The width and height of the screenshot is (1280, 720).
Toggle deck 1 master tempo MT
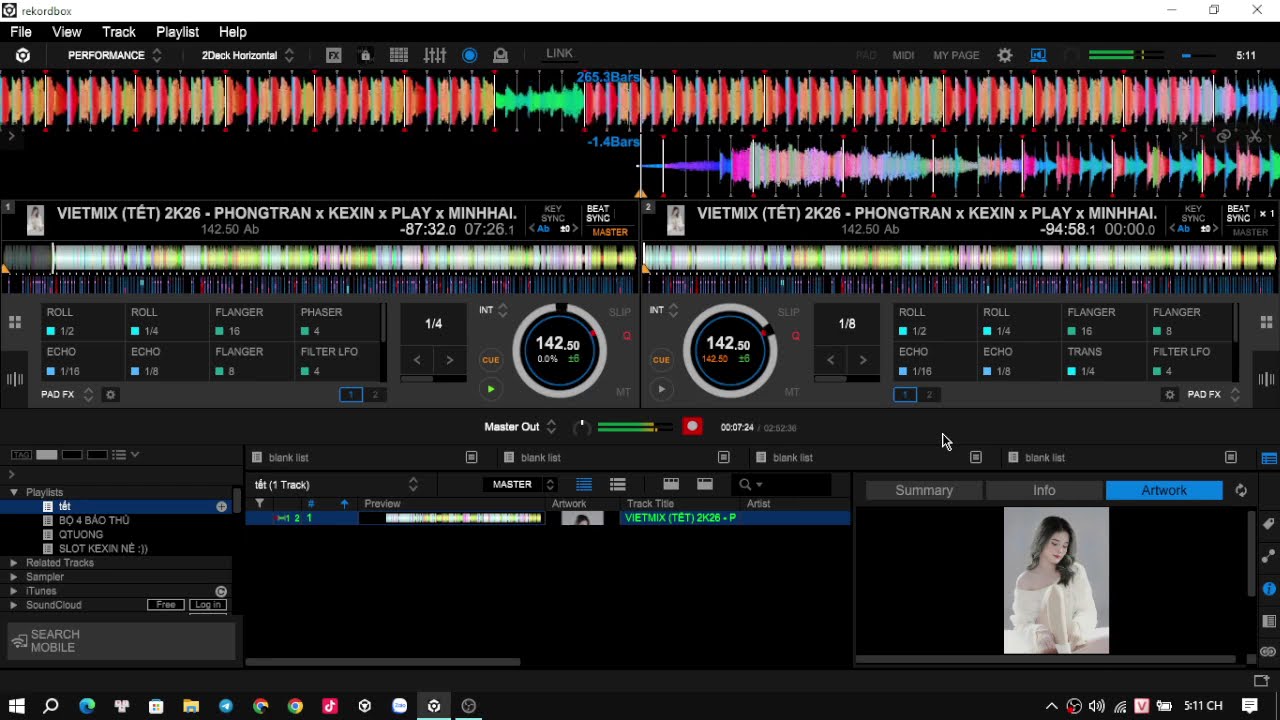[x=624, y=392]
